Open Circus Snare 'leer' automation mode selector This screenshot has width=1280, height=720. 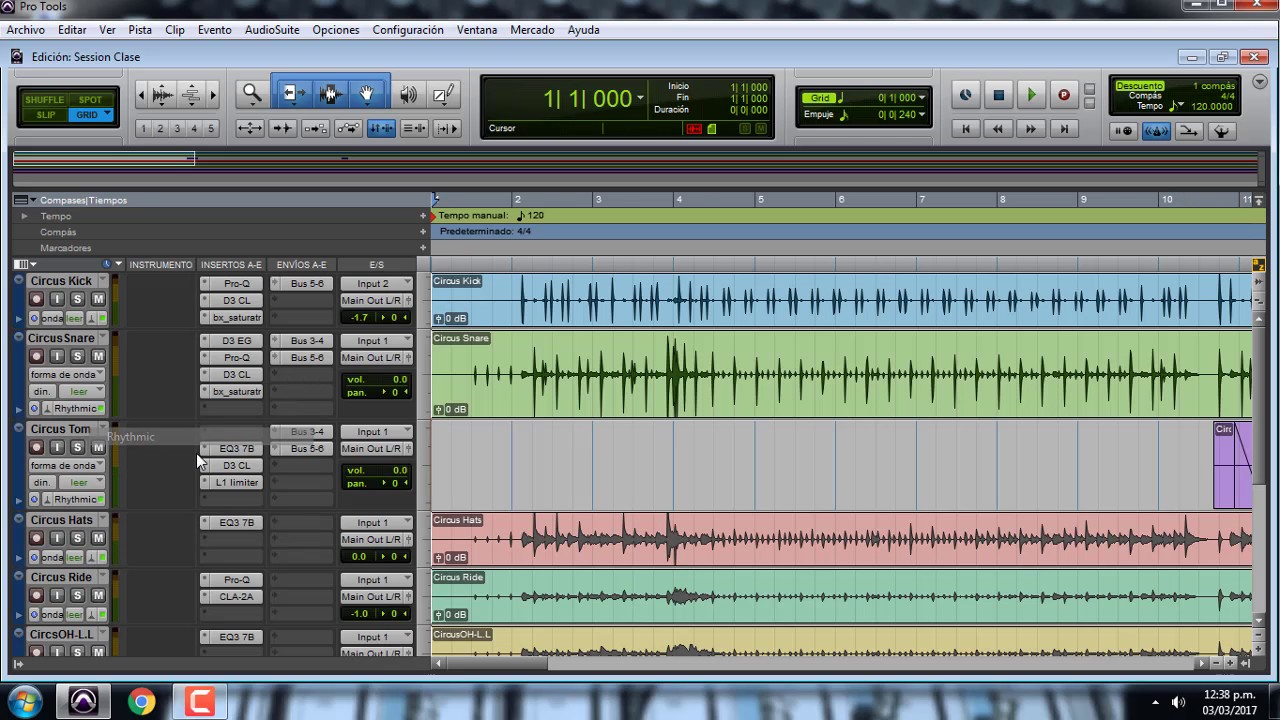pyautogui.click(x=82, y=391)
